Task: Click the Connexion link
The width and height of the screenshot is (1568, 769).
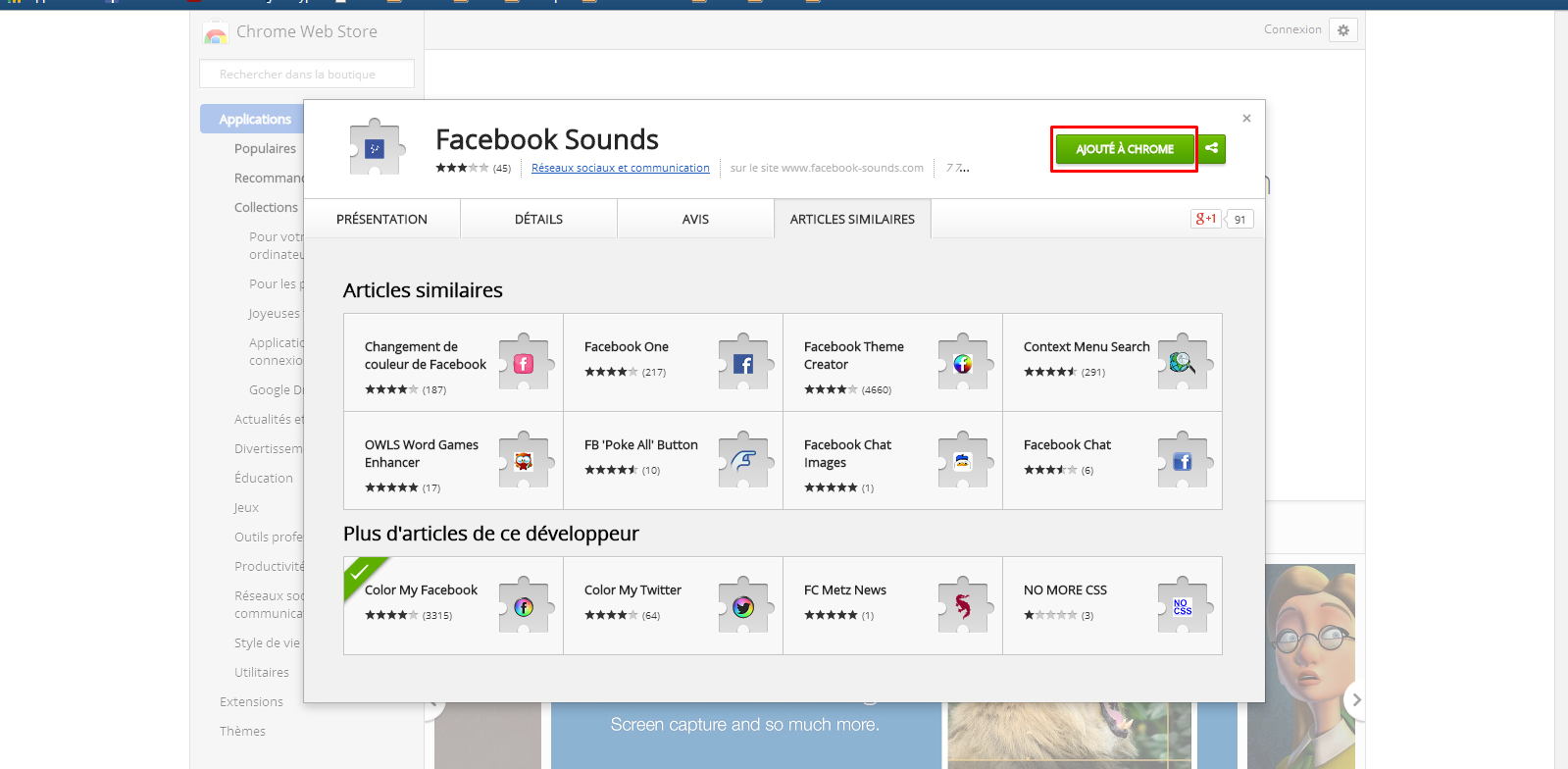Action: point(1292,29)
